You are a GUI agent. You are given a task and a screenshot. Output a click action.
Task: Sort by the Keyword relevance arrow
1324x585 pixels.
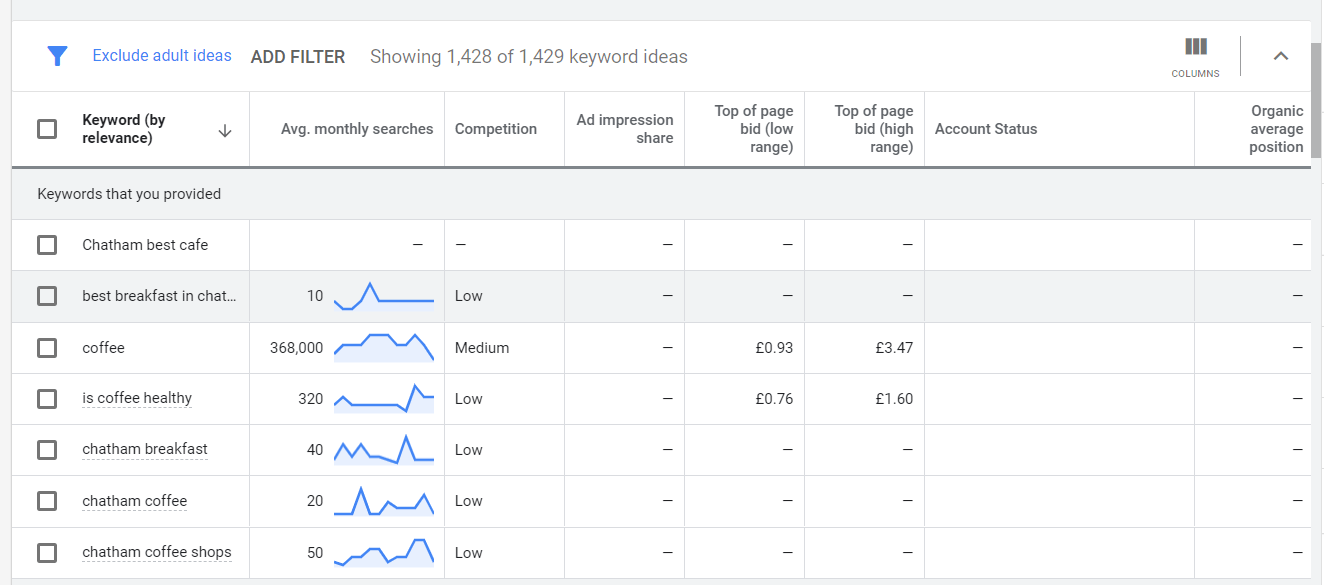225,130
